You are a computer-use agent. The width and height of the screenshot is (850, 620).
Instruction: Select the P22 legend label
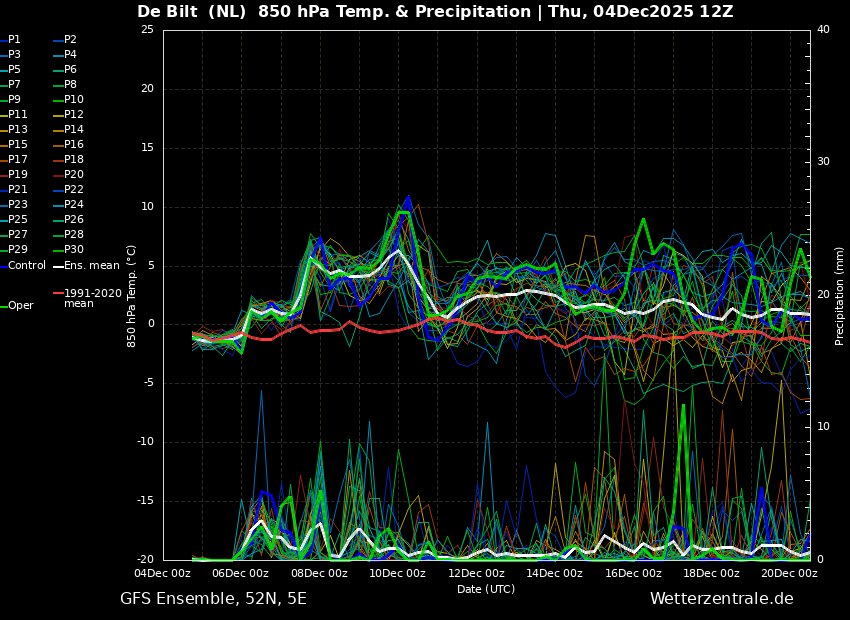click(69, 190)
